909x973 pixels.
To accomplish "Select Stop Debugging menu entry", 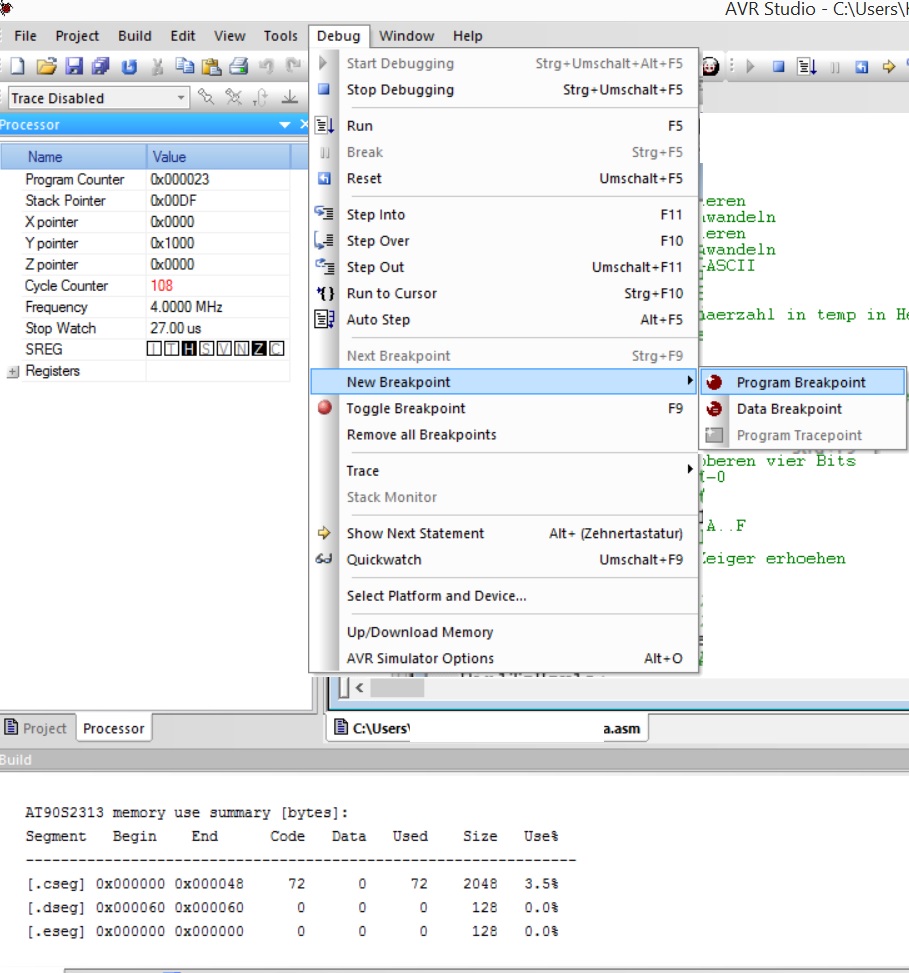I will click(504, 89).
